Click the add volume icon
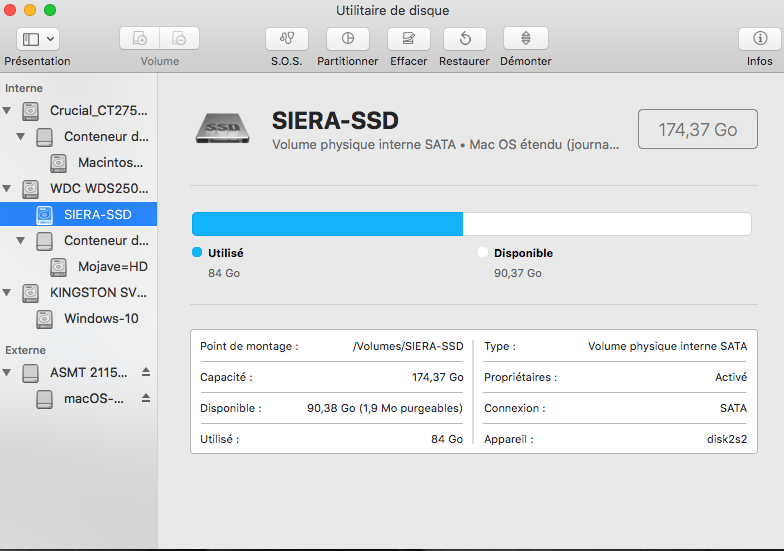784x551 pixels. pos(140,38)
